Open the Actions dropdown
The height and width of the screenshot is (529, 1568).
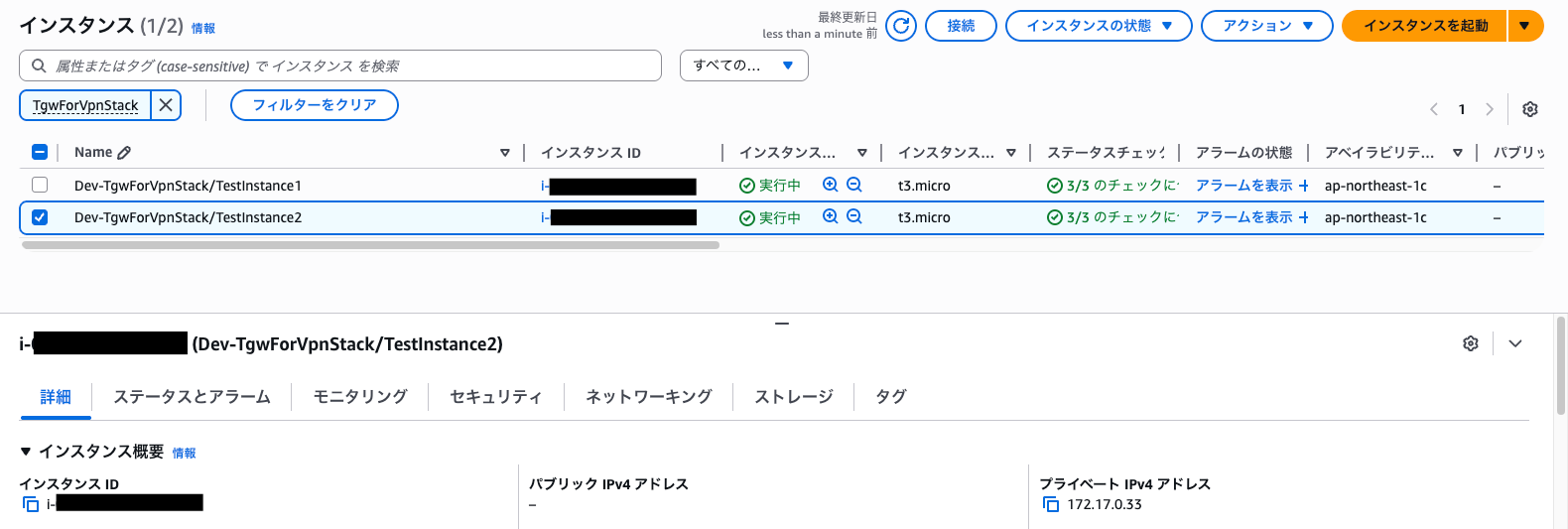pos(1267,26)
